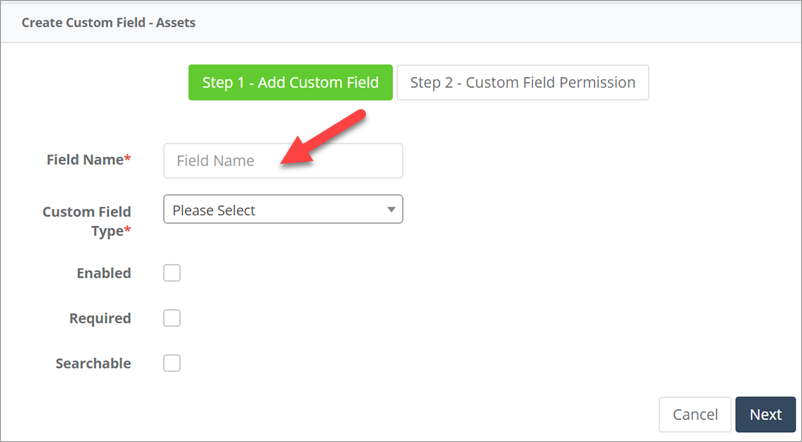
Task: Toggle the Required checkbox
Action: tap(172, 318)
